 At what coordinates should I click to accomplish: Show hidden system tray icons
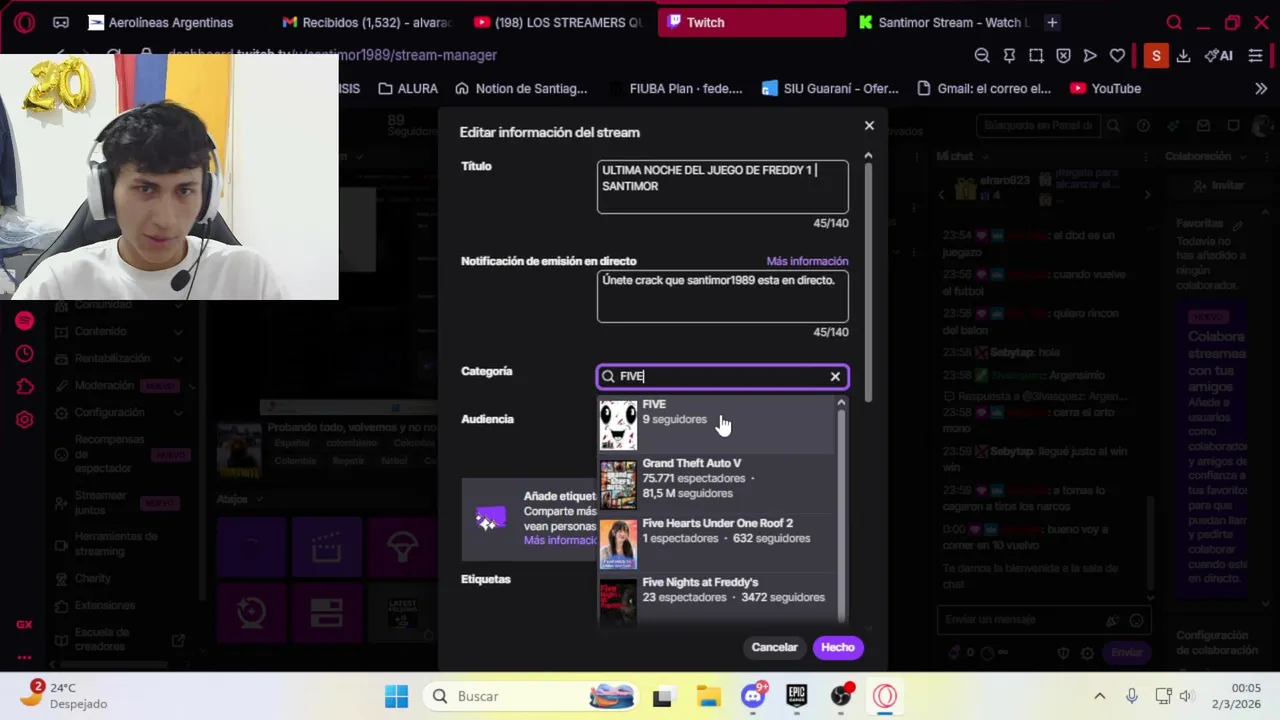tap(1099, 696)
